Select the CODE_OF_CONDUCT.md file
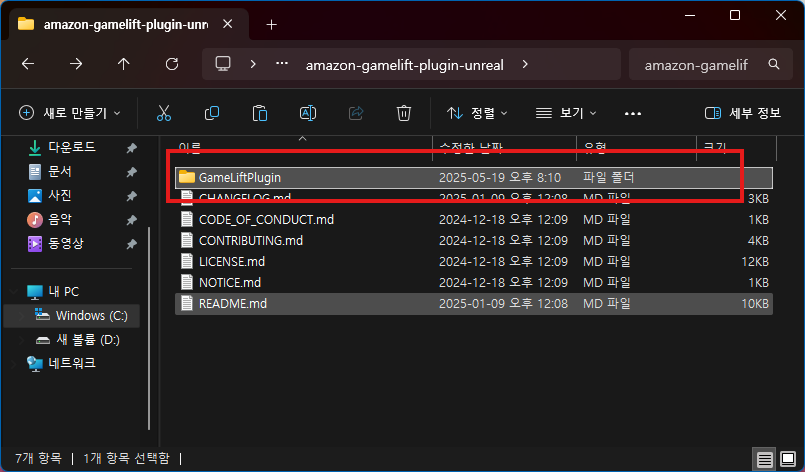Image resolution: width=805 pixels, height=472 pixels. point(473,220)
